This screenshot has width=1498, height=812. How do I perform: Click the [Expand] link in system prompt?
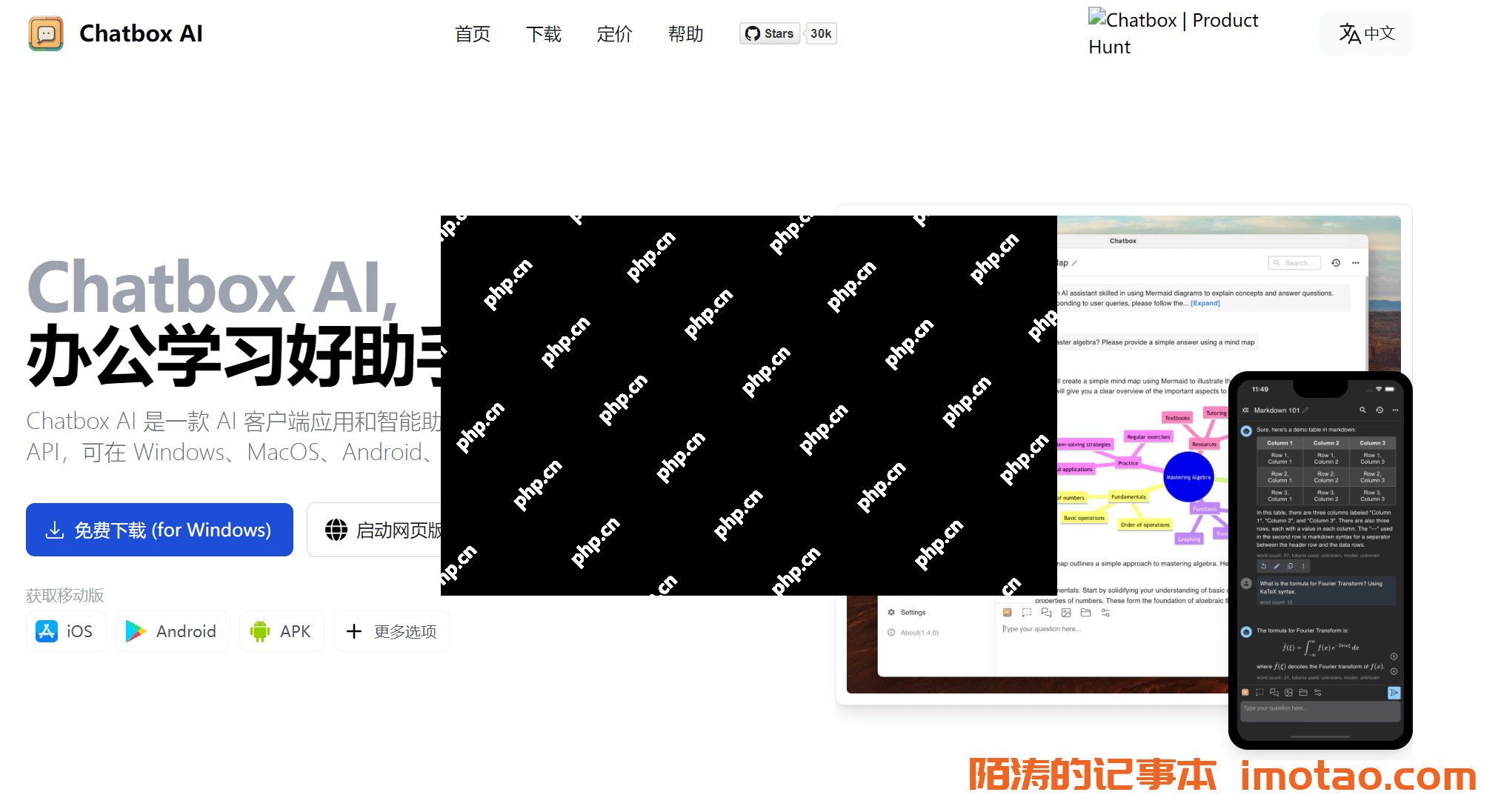click(1205, 303)
